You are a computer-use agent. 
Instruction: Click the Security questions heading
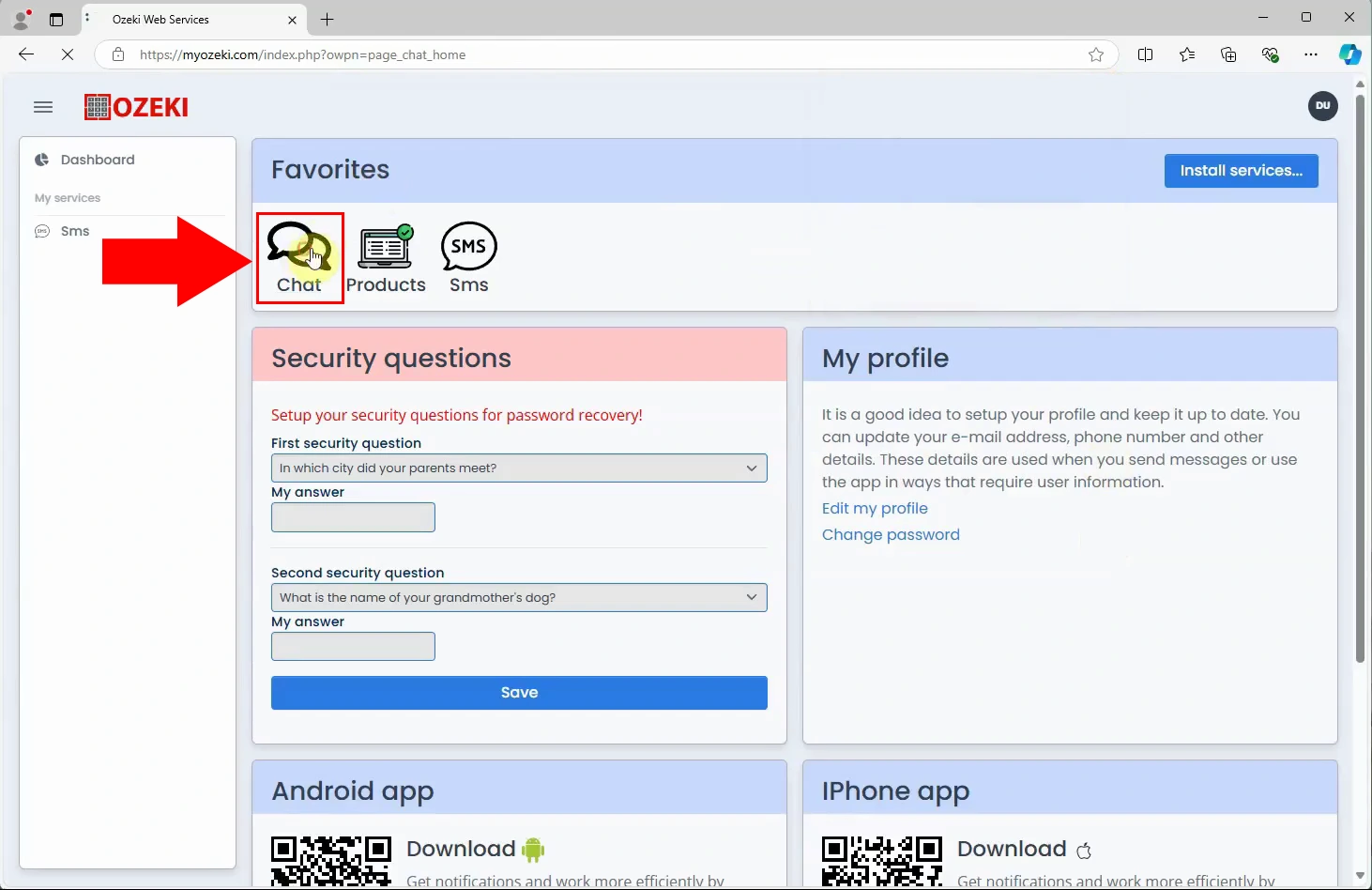[x=391, y=359]
